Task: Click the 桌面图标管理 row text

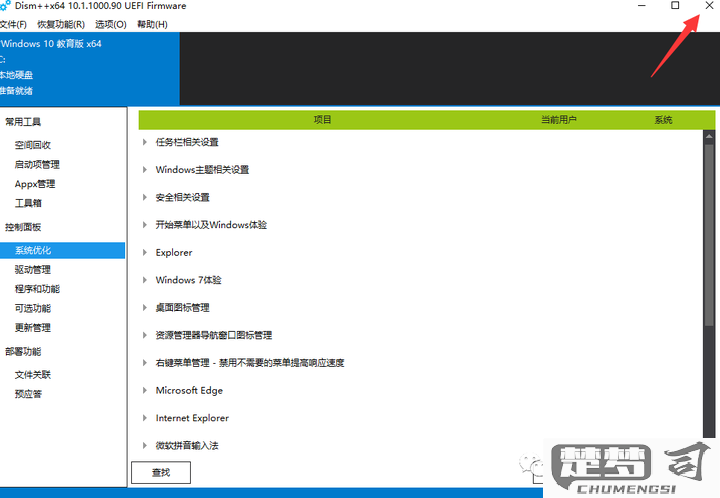Action: [x=182, y=308]
